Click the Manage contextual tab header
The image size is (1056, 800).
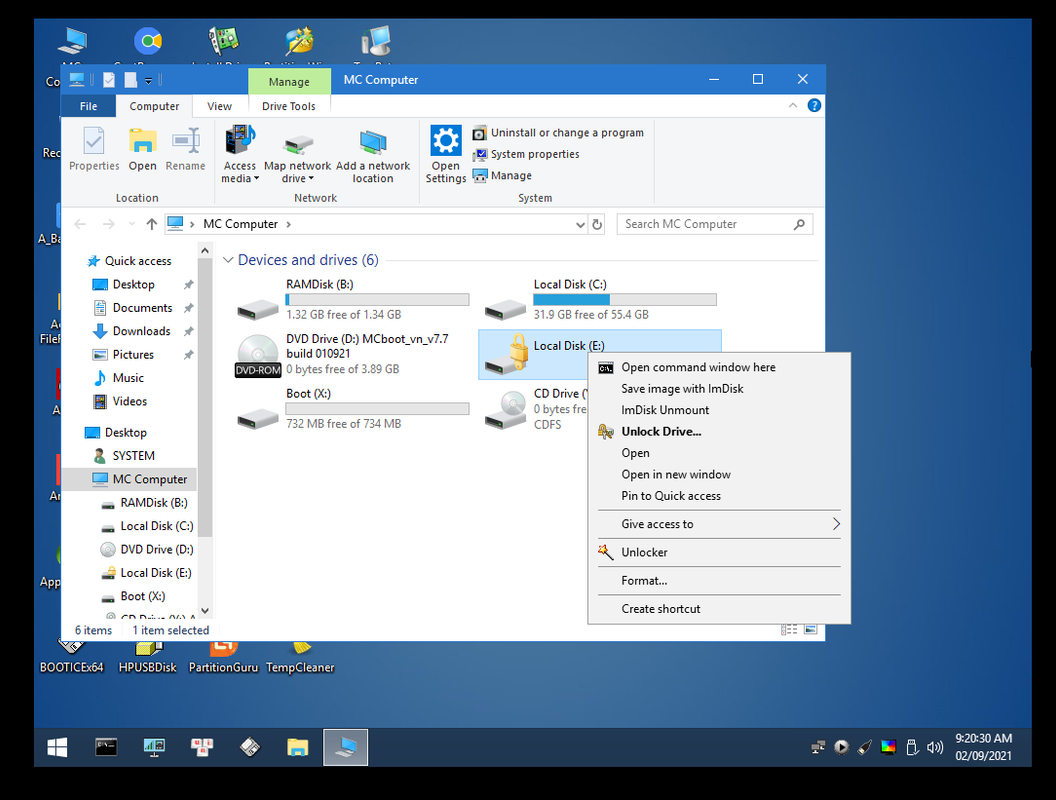[289, 81]
